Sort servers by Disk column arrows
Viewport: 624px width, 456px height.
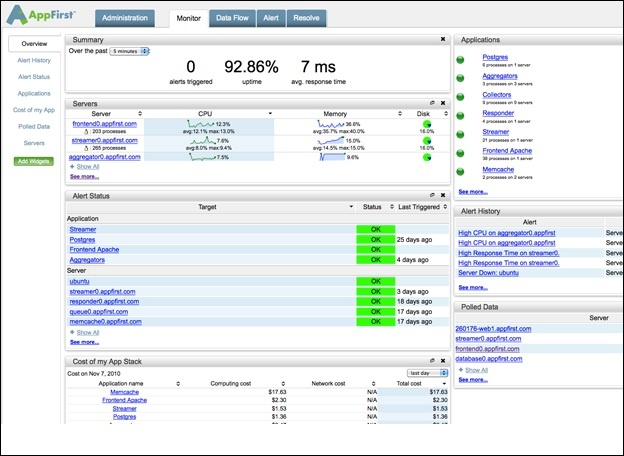pyautogui.click(x=446, y=114)
